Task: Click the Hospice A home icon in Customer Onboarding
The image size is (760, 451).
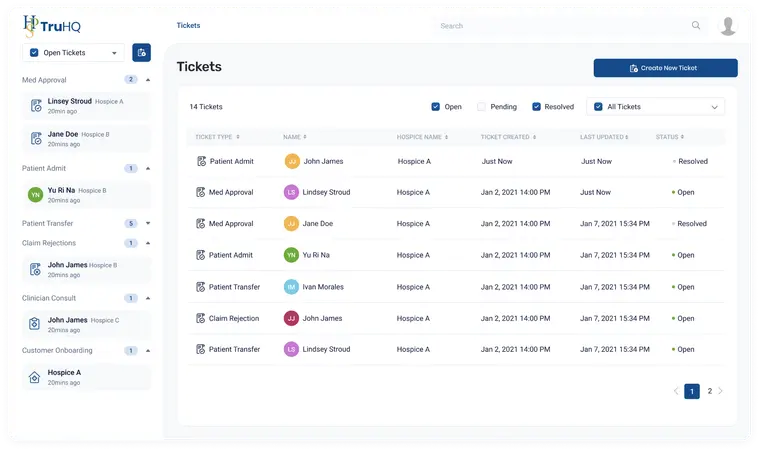Action: (35, 377)
